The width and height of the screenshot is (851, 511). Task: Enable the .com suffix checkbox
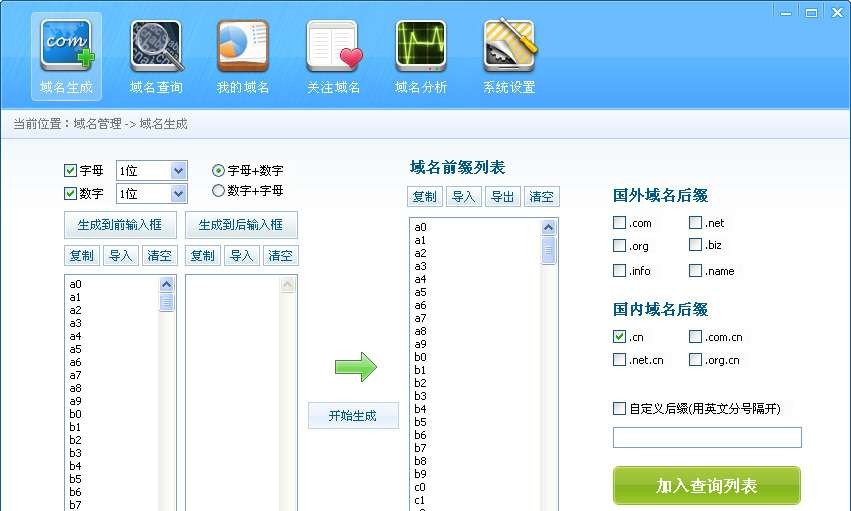(x=619, y=222)
